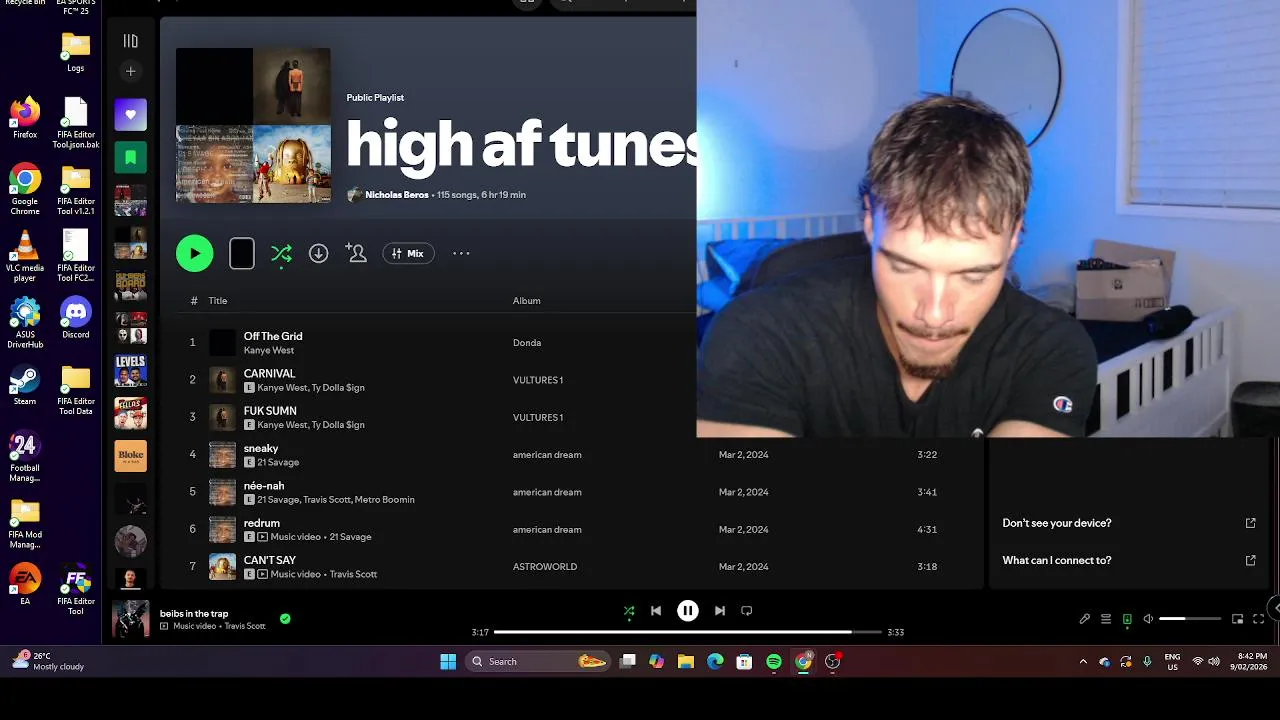Viewport: 1280px width, 720px height.
Task: Open VLC media player desktop icon
Action: [25, 257]
